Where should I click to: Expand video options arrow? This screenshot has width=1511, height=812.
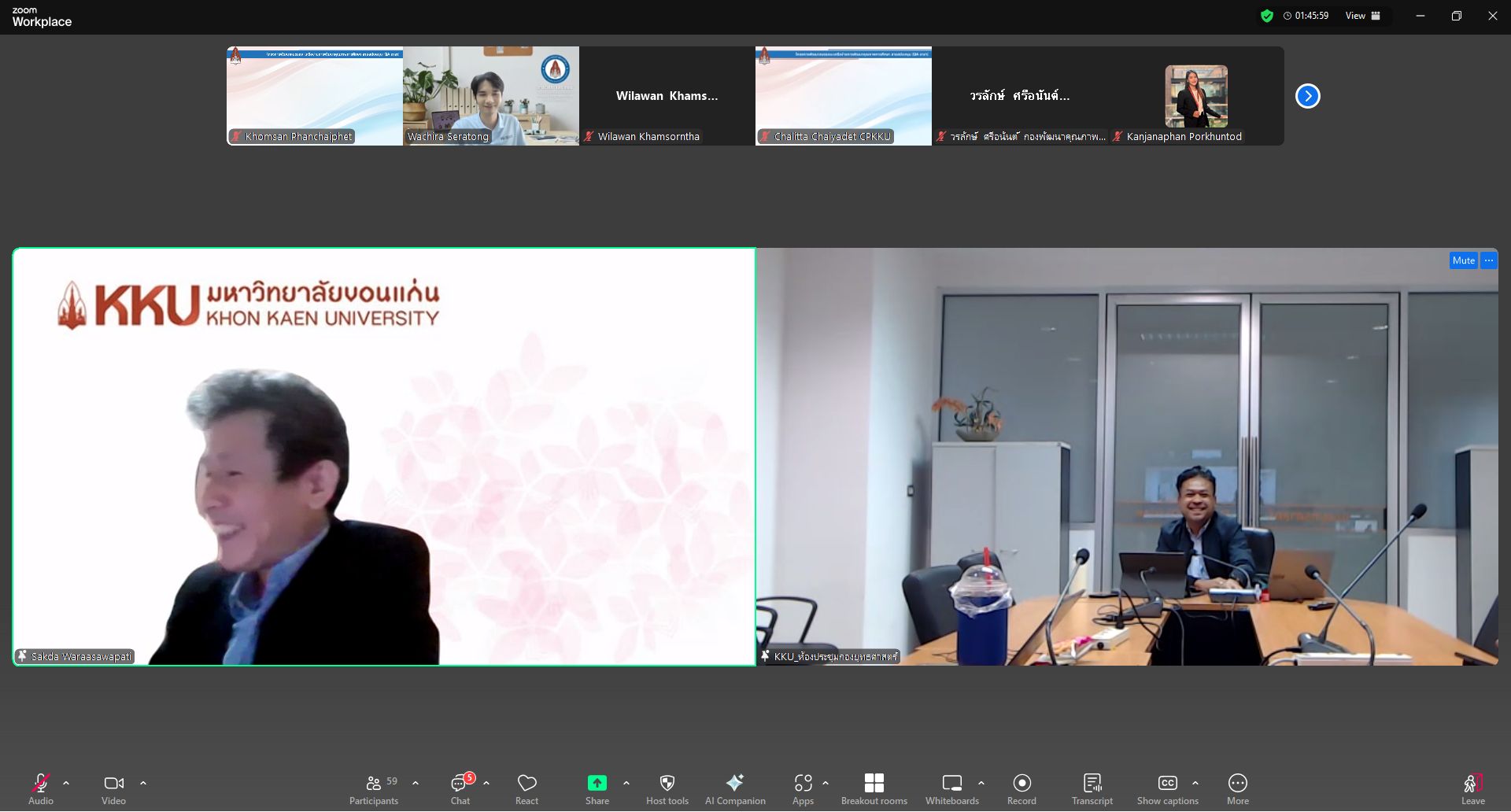click(x=143, y=783)
